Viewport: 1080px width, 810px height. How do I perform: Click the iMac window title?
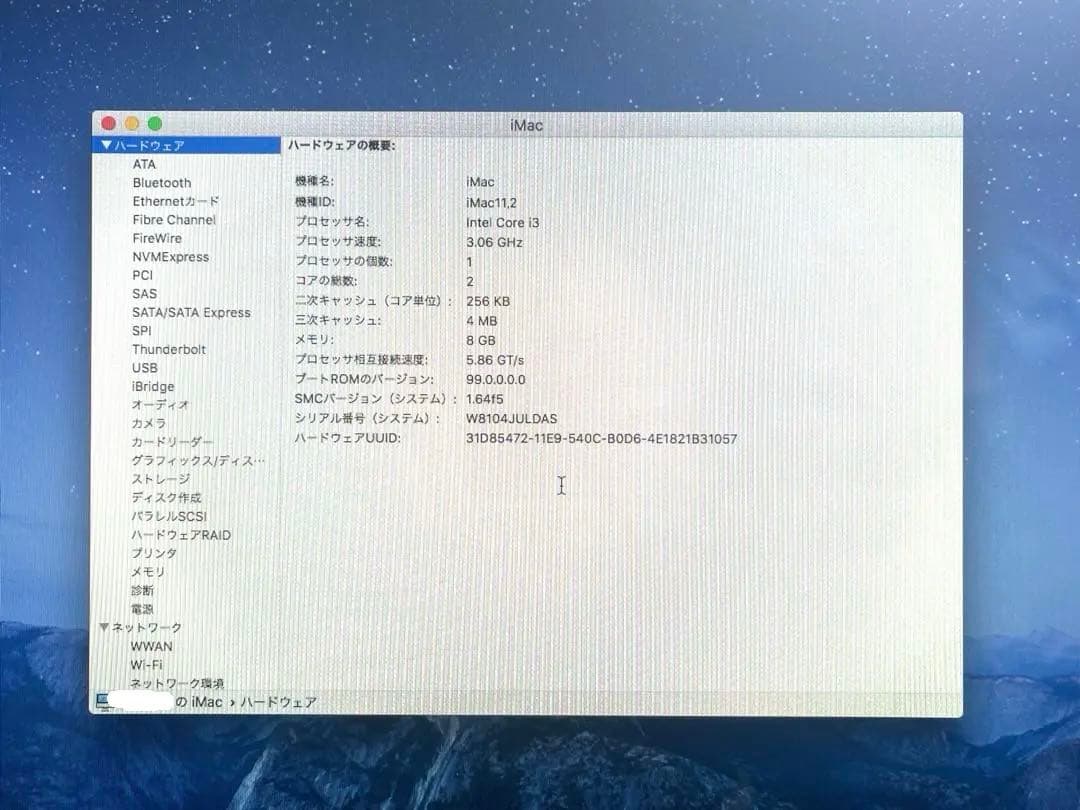[526, 125]
